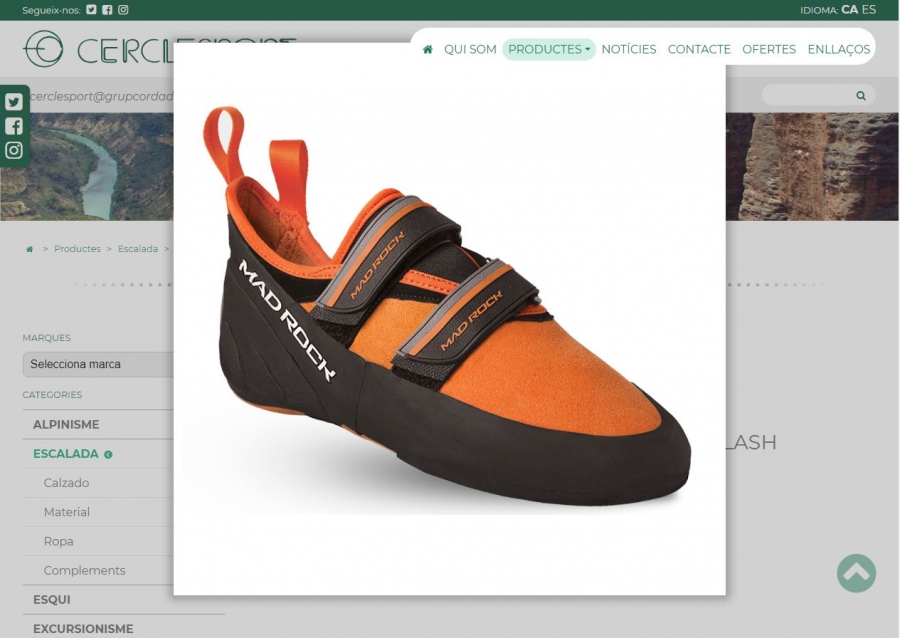Open the Calzado subcategory
The width and height of the screenshot is (900, 638).
pyautogui.click(x=66, y=483)
